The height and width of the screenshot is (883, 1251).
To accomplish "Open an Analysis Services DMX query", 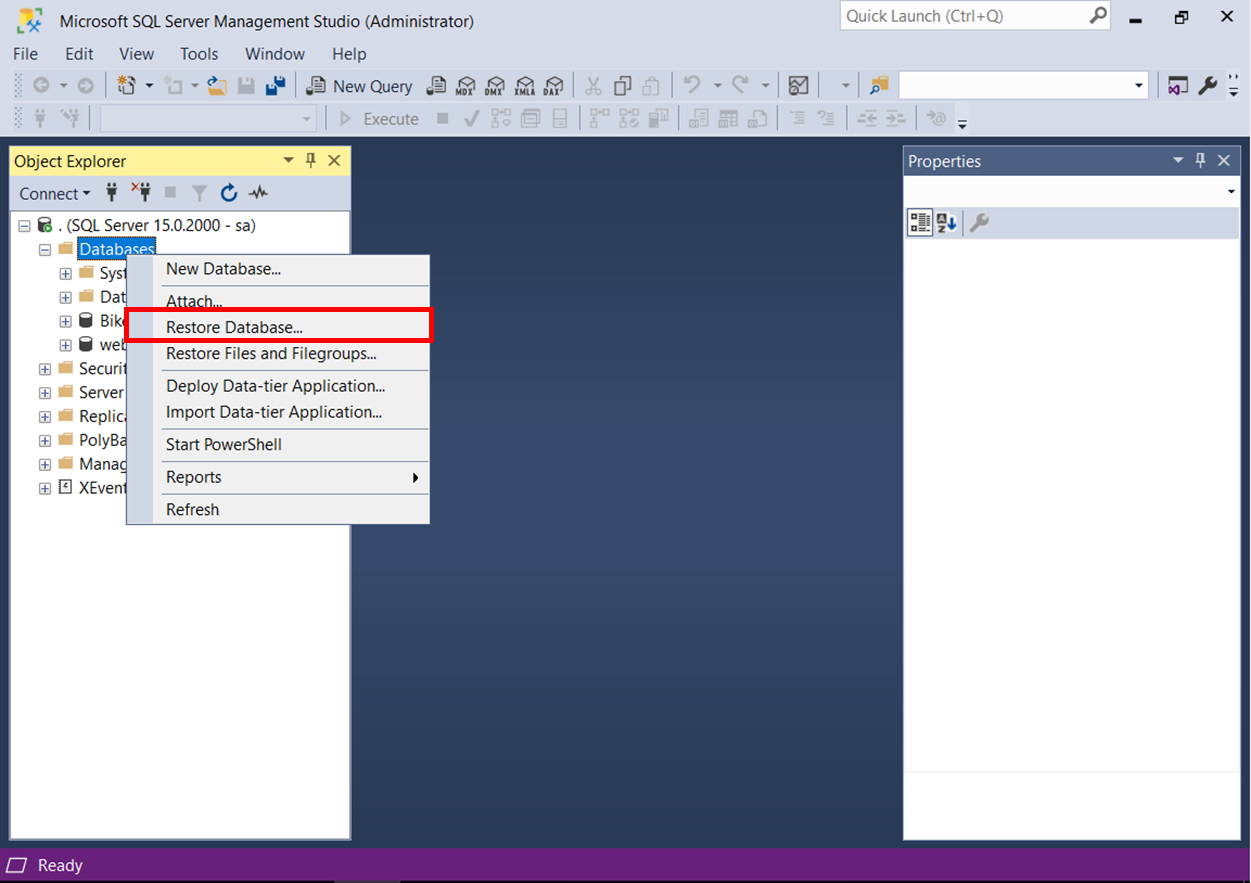I will click(x=495, y=86).
